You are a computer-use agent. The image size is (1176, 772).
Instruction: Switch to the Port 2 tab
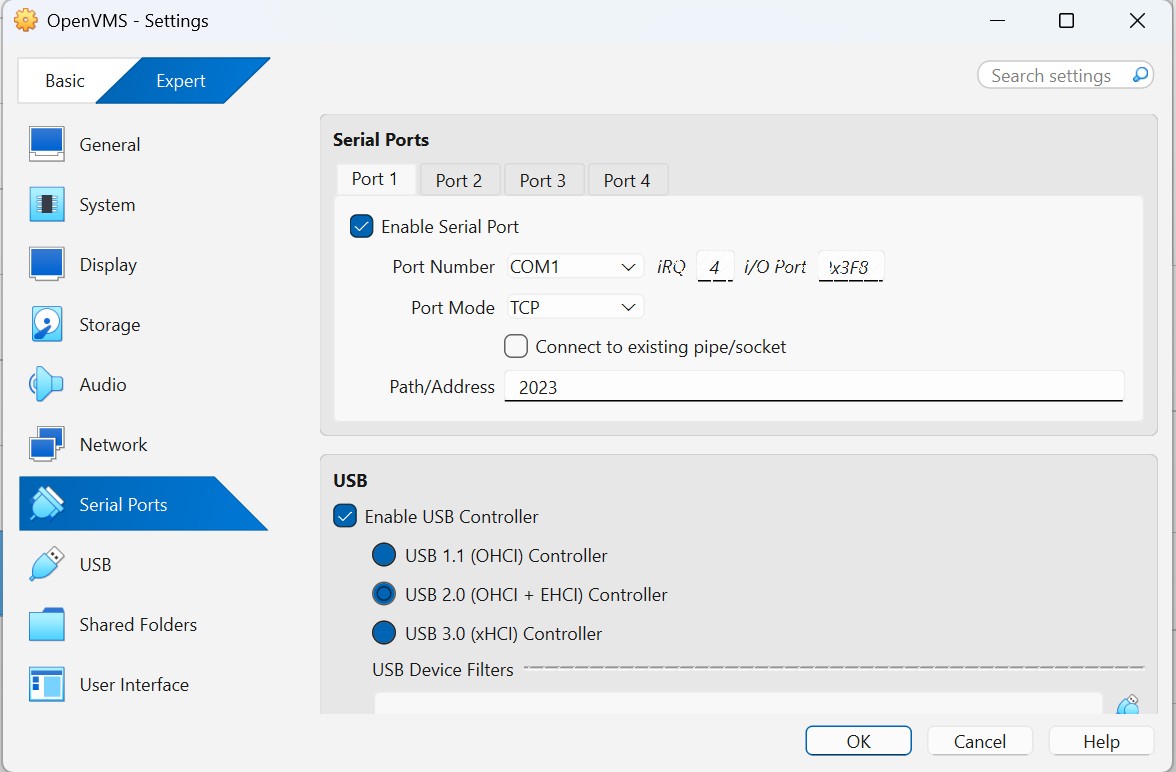pos(459,181)
